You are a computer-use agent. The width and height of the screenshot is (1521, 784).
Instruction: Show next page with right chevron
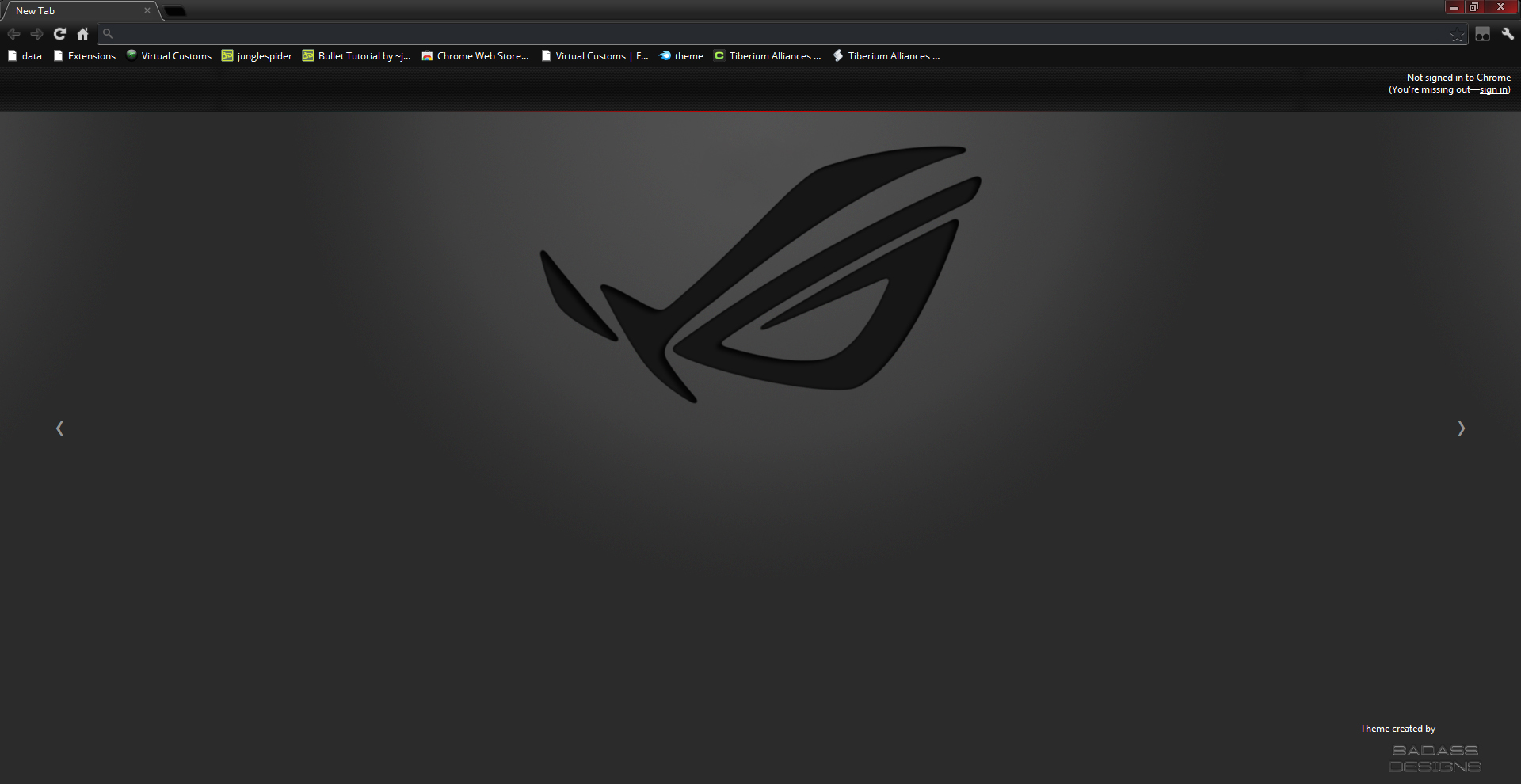(x=1462, y=428)
